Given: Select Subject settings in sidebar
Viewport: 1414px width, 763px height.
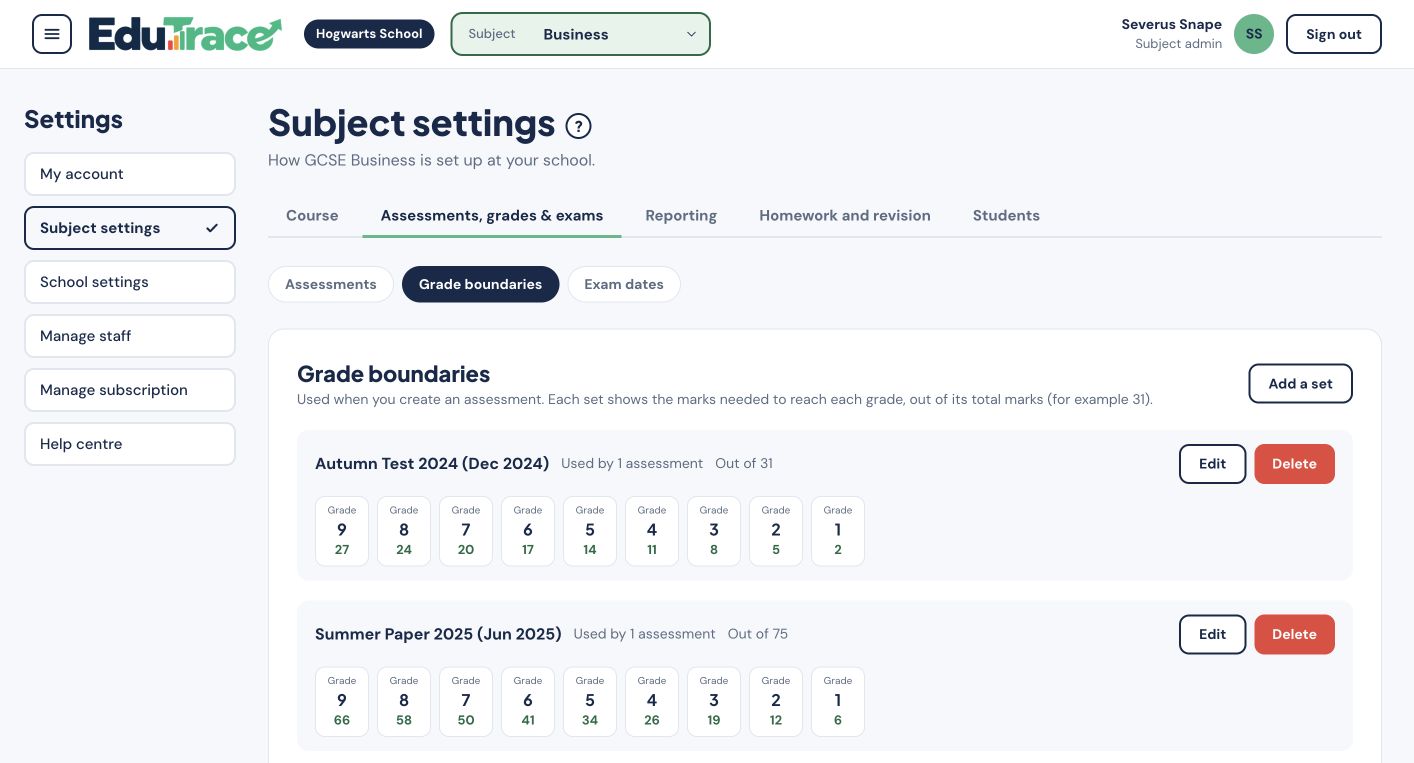Looking at the screenshot, I should pyautogui.click(x=130, y=228).
